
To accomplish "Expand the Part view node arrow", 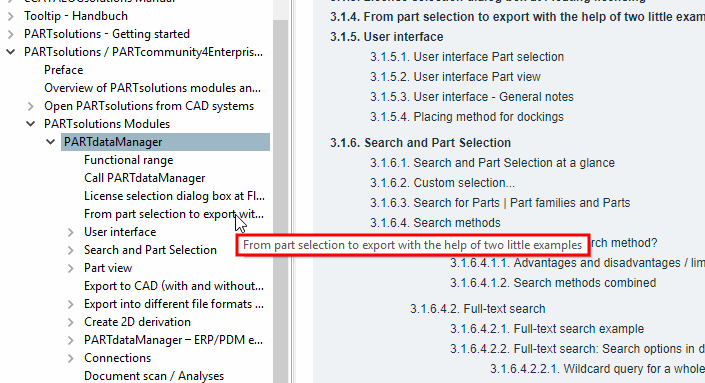I will coord(71,268).
